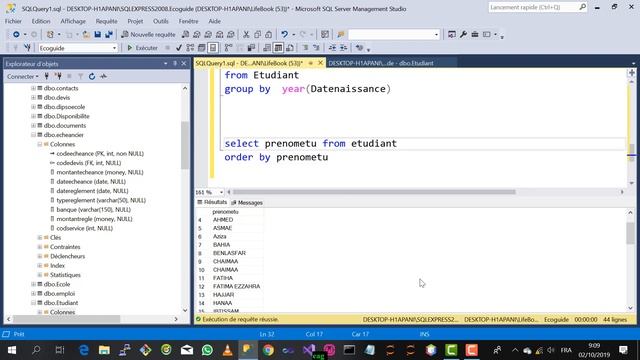
Task: Expand the dbo.devis table node
Action: click(x=33, y=98)
